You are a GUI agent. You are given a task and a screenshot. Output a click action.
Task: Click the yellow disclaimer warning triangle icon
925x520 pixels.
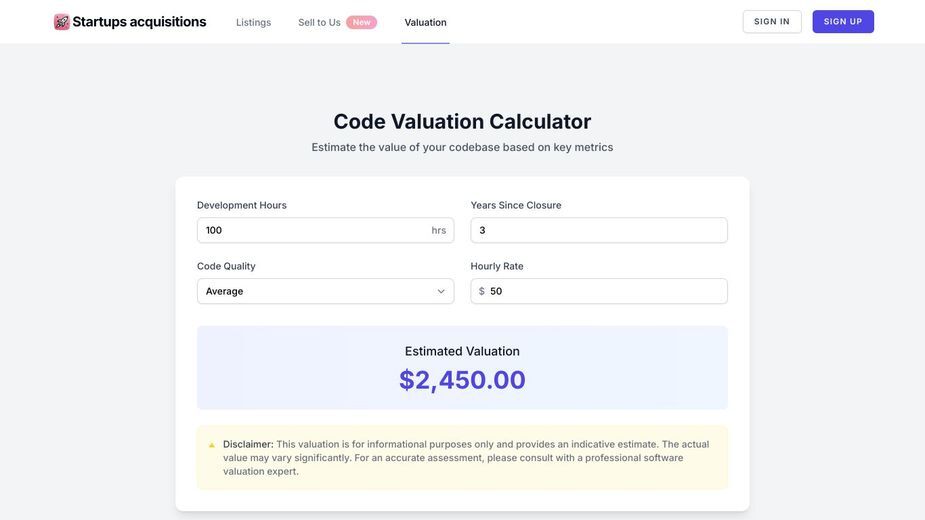point(212,445)
